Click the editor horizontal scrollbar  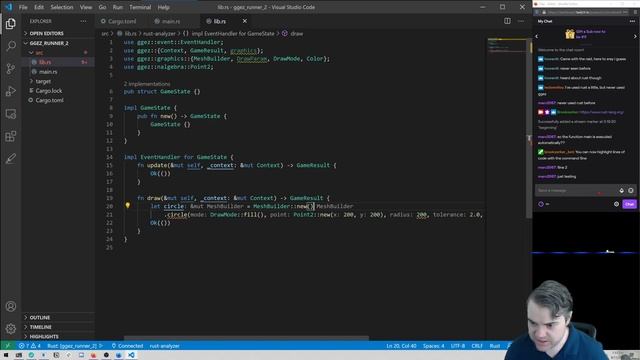click(x=246, y=338)
